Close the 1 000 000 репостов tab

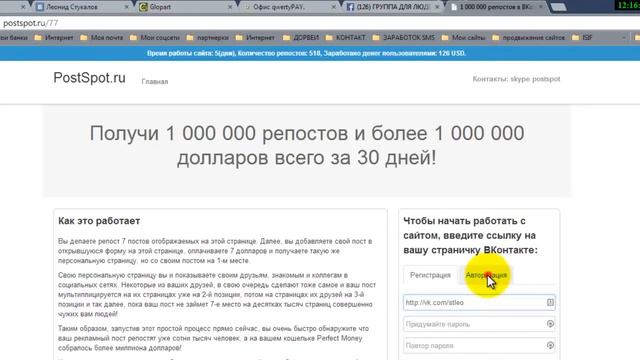541,7
